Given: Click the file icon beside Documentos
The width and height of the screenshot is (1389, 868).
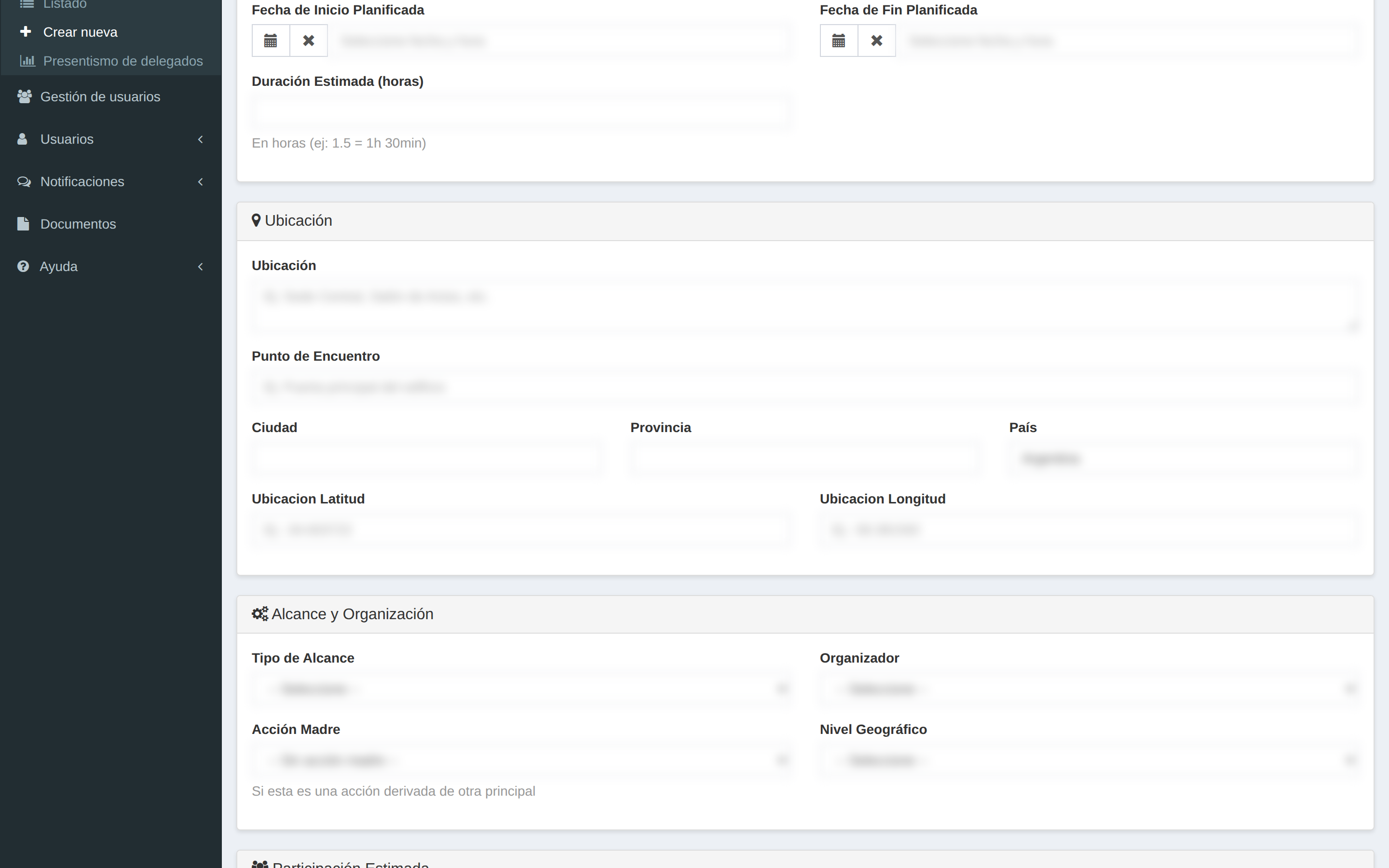Looking at the screenshot, I should click(x=23, y=224).
